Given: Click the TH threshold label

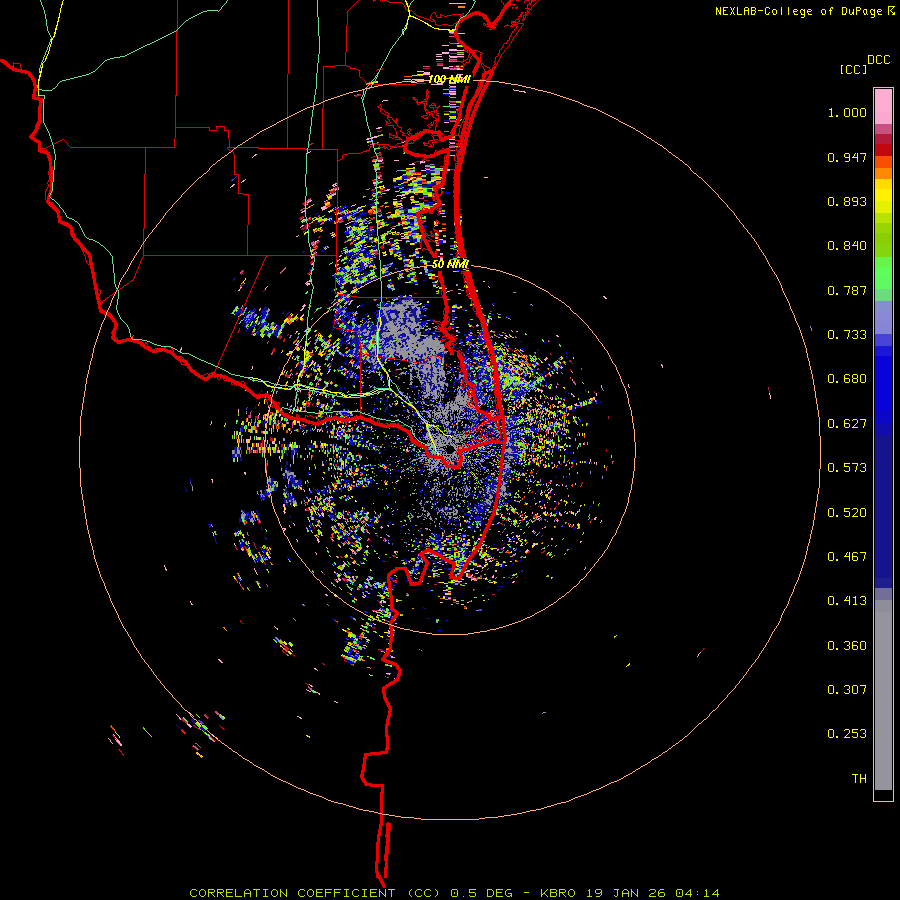Looking at the screenshot, I should (x=859, y=779).
